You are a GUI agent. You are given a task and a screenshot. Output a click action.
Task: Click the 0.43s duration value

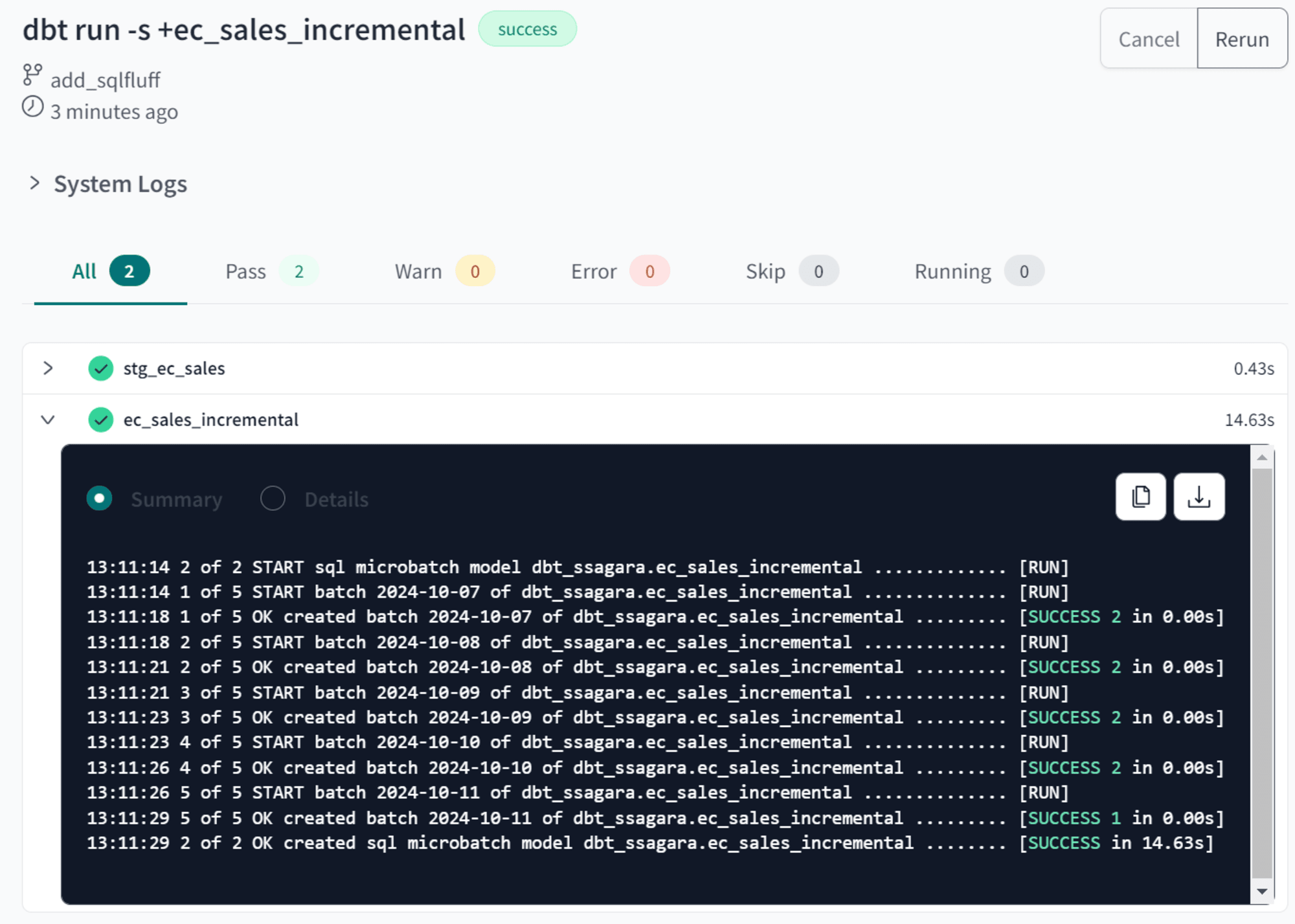click(x=1254, y=368)
